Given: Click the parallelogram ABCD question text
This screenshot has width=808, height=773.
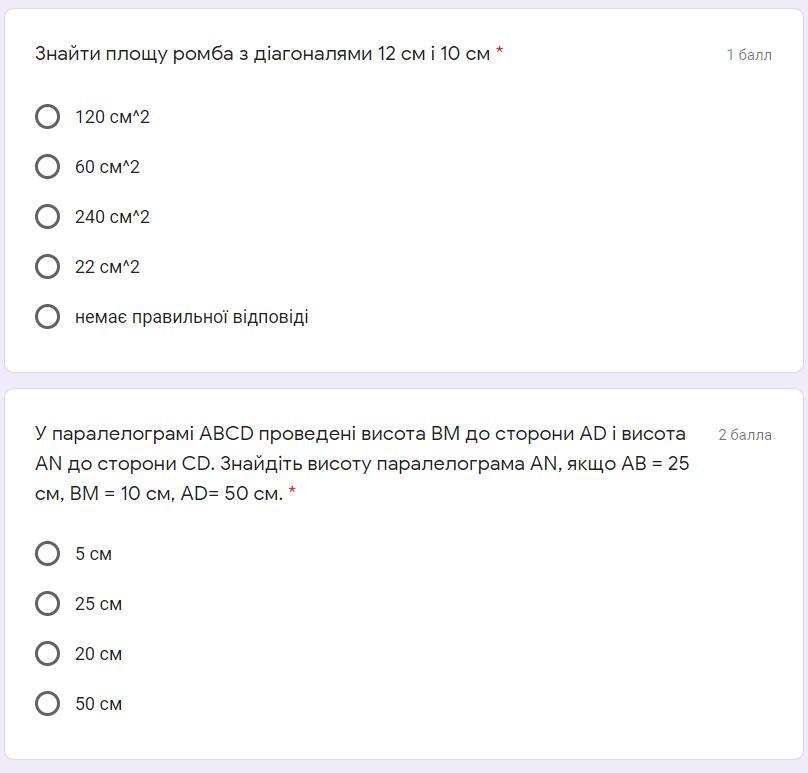Looking at the screenshot, I should pyautogui.click(x=361, y=463).
